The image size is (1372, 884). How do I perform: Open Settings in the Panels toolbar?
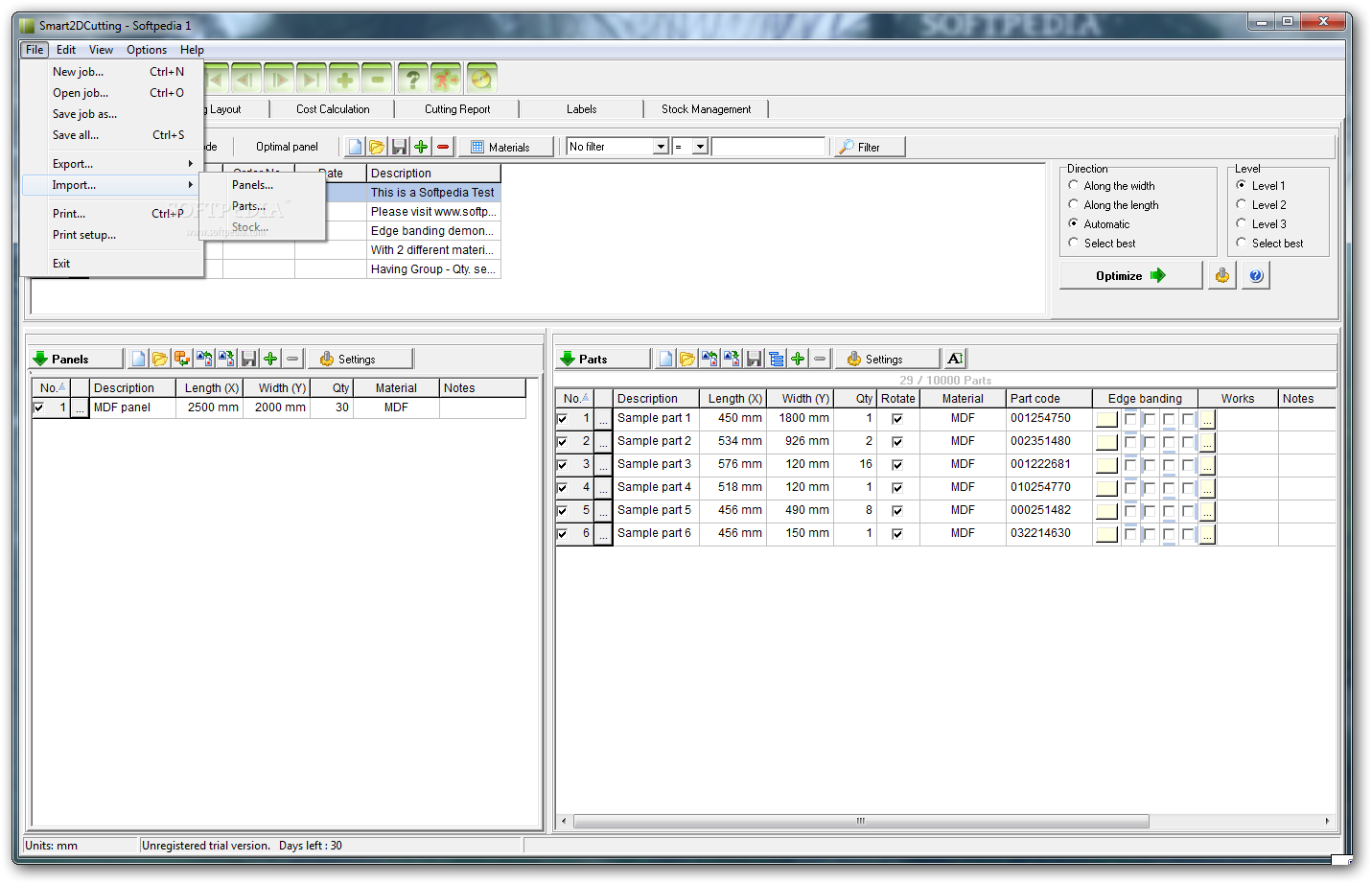(x=360, y=359)
